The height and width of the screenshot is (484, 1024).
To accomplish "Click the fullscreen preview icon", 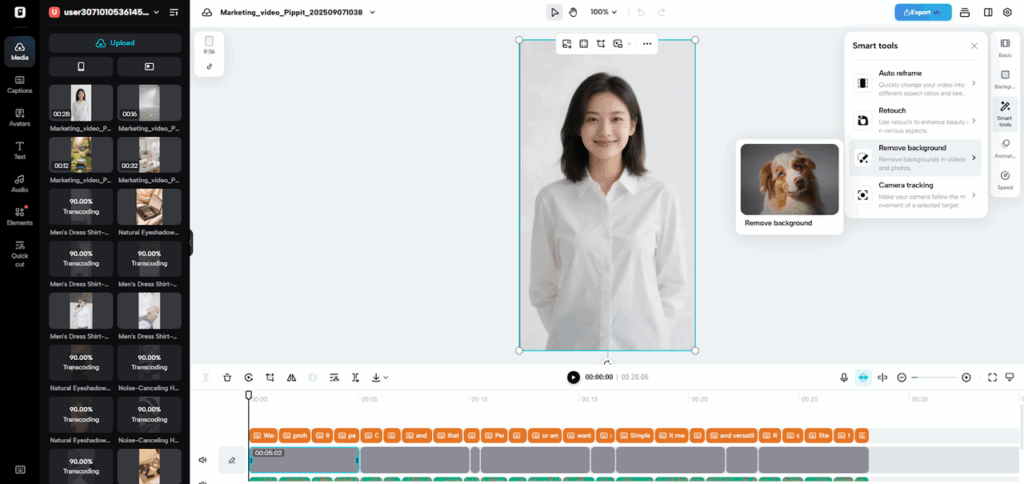I will [x=992, y=377].
